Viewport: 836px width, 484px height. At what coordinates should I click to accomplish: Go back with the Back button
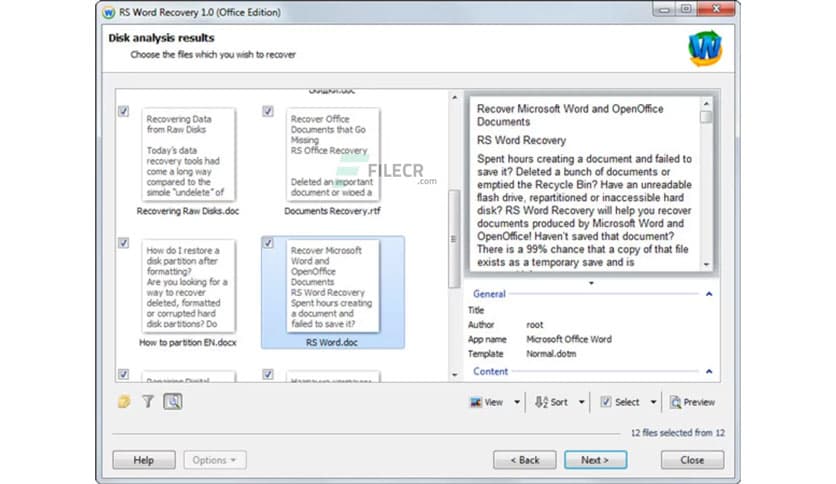click(525, 459)
